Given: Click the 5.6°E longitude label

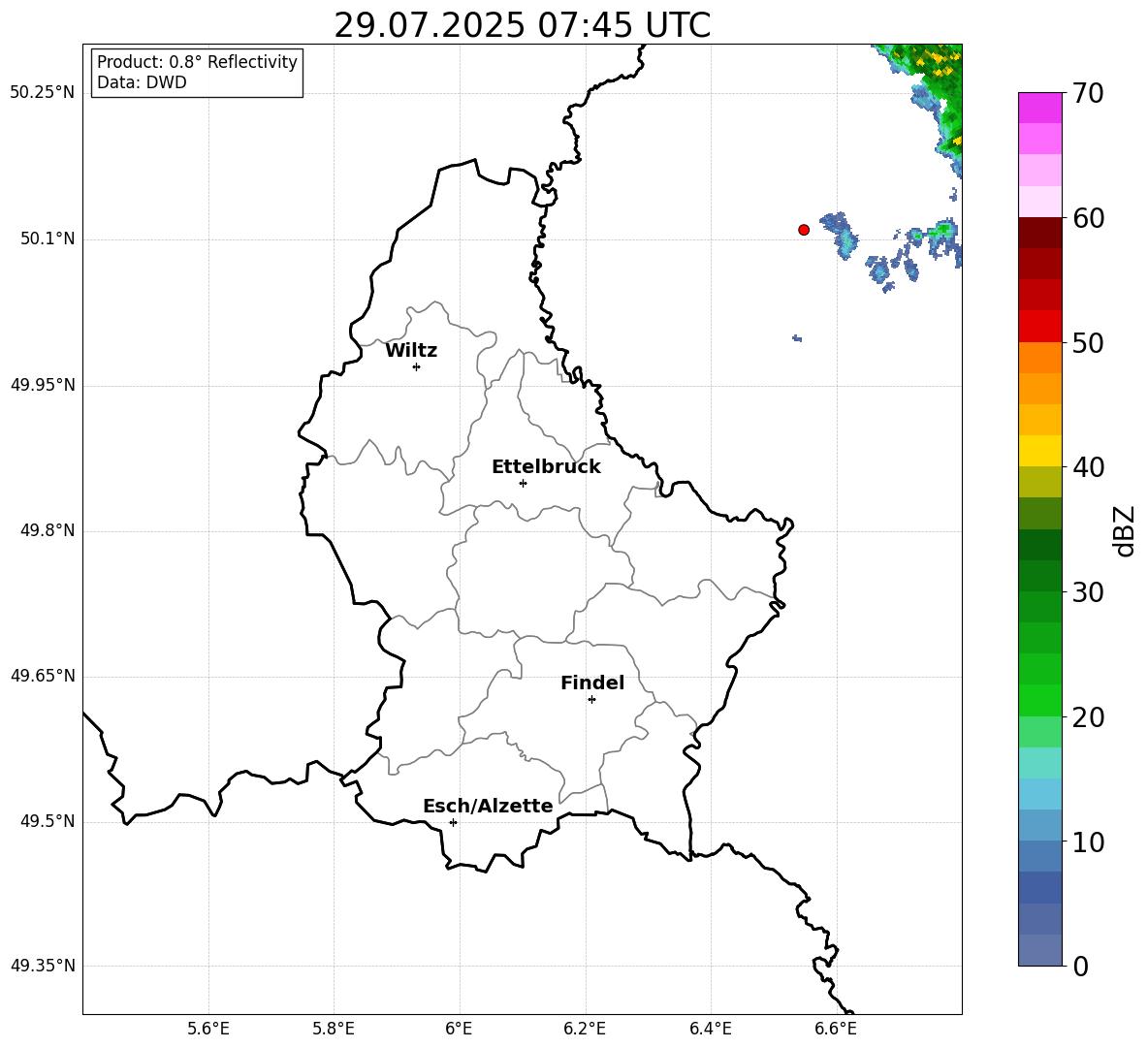Looking at the screenshot, I should [x=208, y=1029].
